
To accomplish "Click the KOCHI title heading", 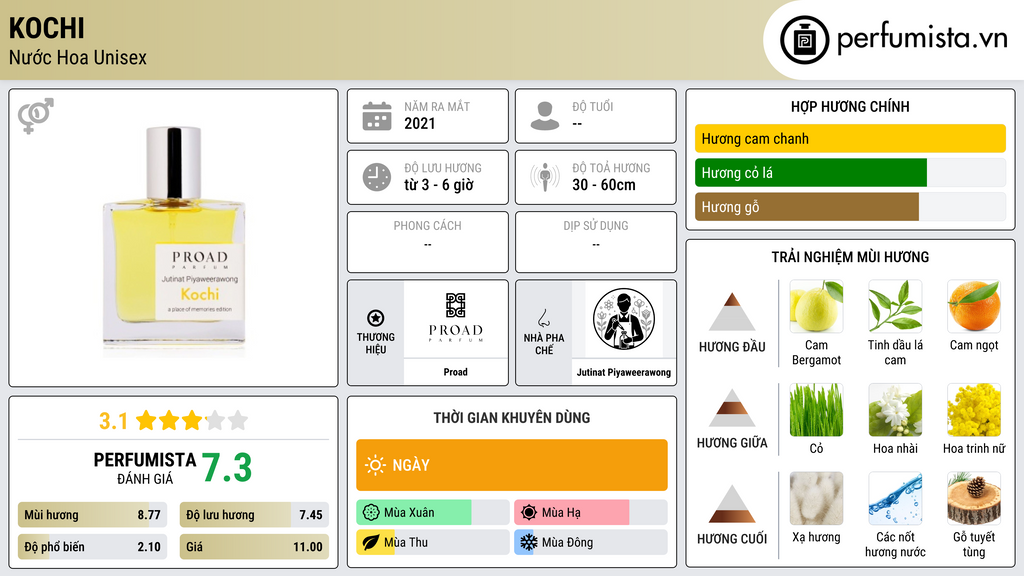I will (47, 29).
